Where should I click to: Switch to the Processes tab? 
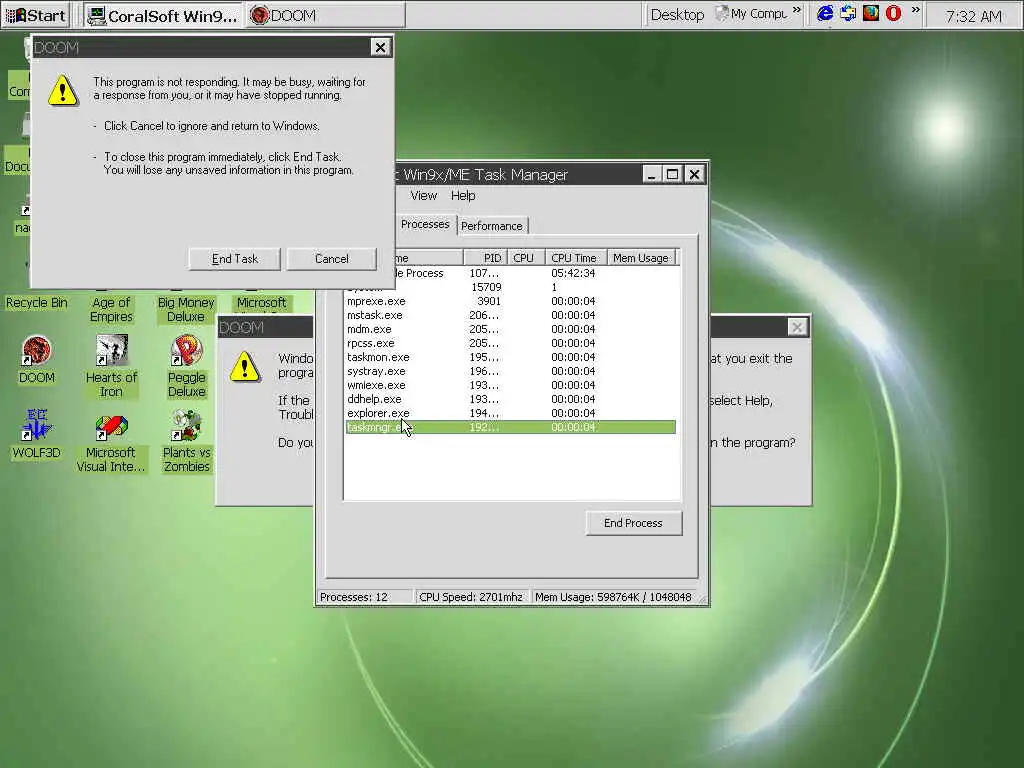(424, 224)
